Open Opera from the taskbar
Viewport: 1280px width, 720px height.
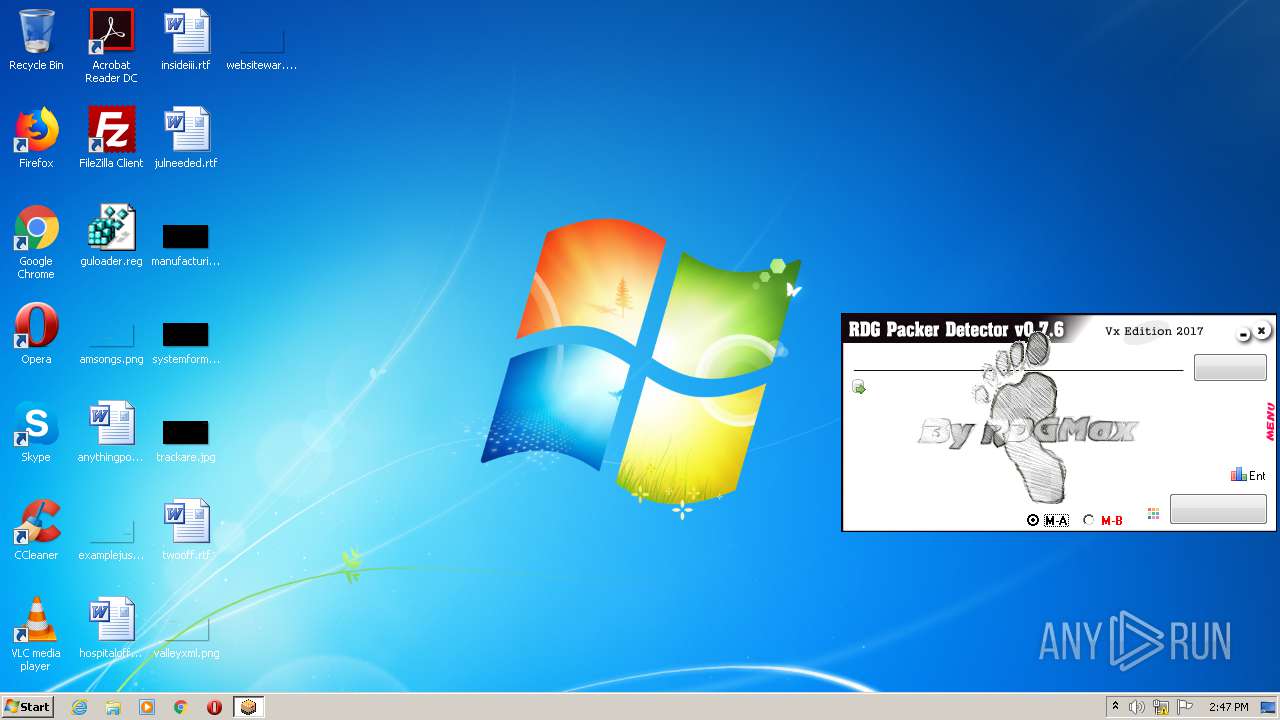(x=214, y=707)
